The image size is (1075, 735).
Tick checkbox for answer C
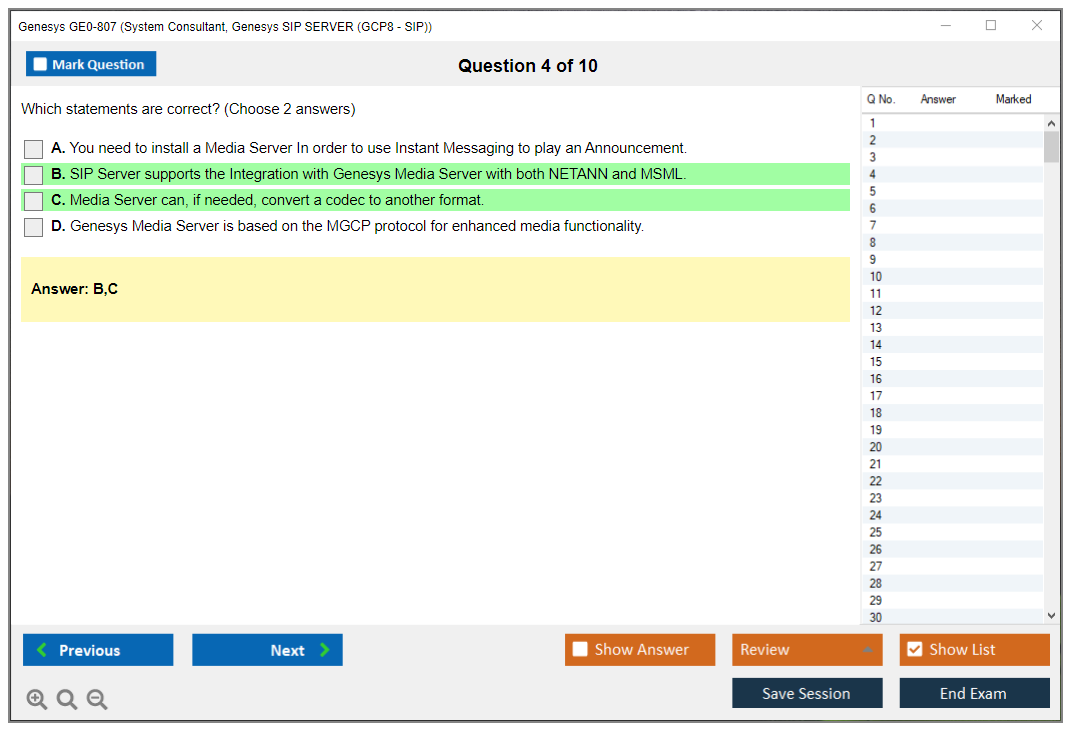pyautogui.click(x=34, y=201)
